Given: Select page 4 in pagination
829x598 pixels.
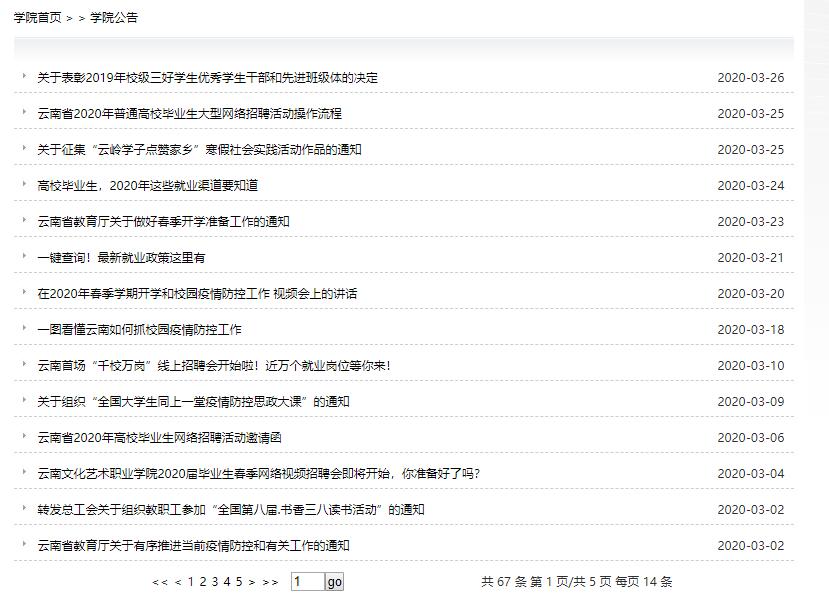Looking at the screenshot, I should (x=226, y=582).
